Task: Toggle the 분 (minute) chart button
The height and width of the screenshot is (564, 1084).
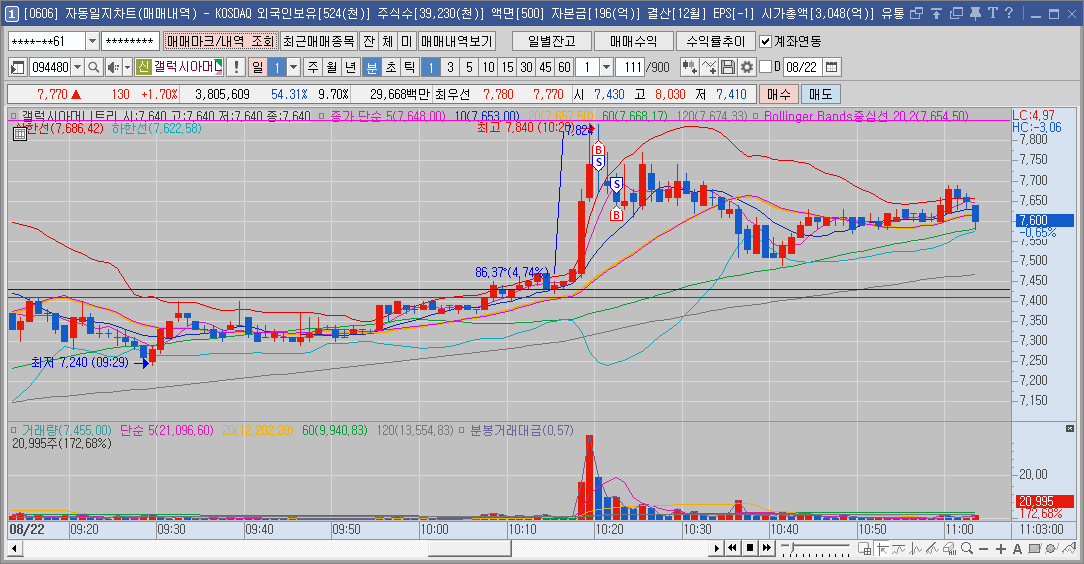Action: [371, 67]
